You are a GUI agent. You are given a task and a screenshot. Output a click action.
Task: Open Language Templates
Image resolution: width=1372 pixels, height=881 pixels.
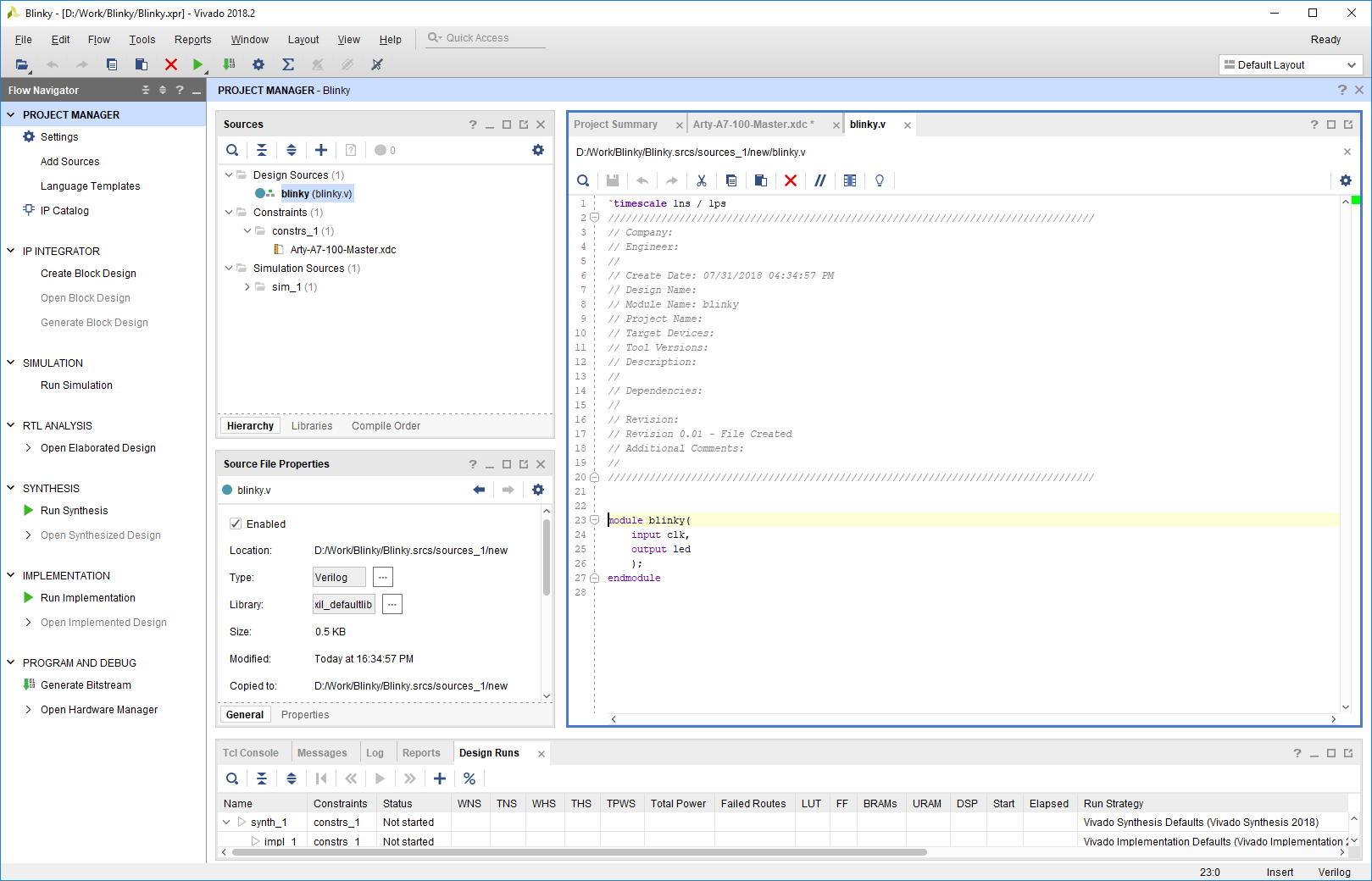(x=91, y=186)
